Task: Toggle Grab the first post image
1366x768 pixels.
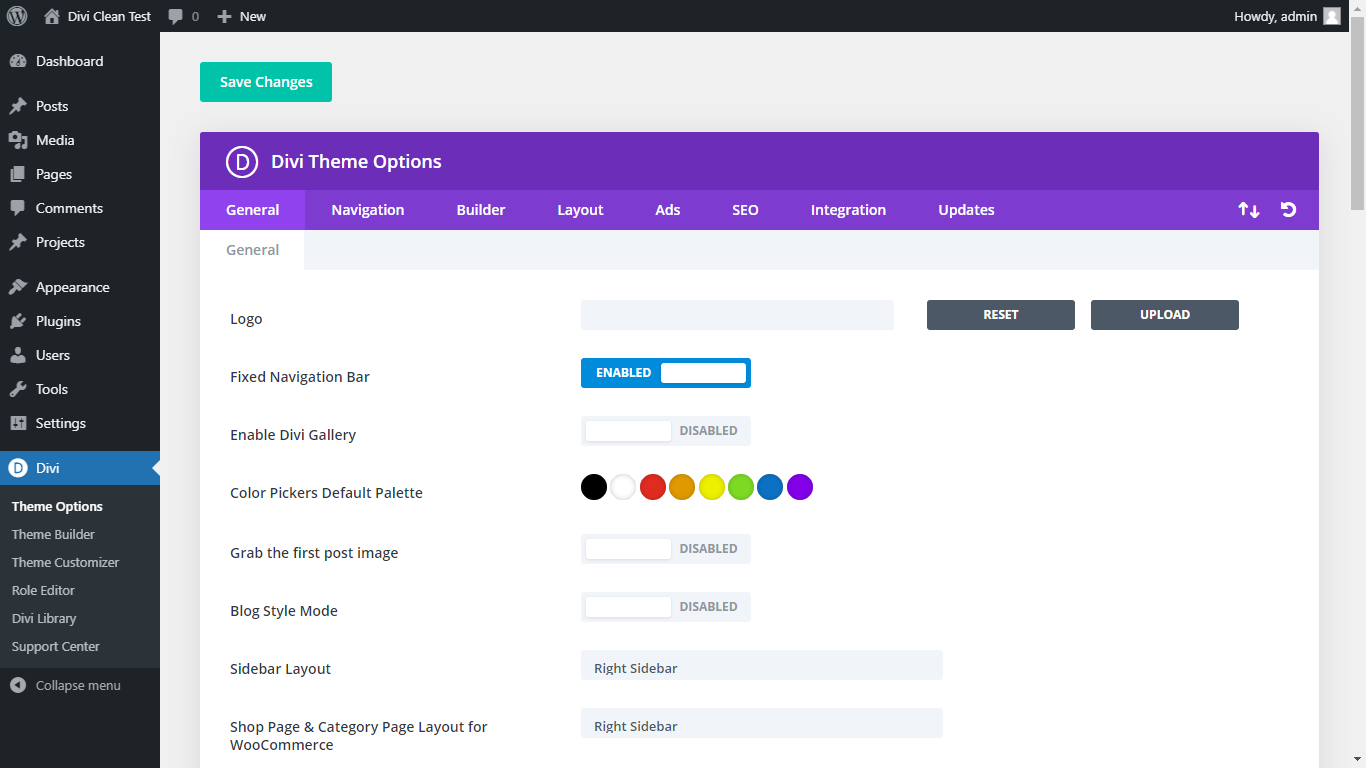Action: pos(666,549)
